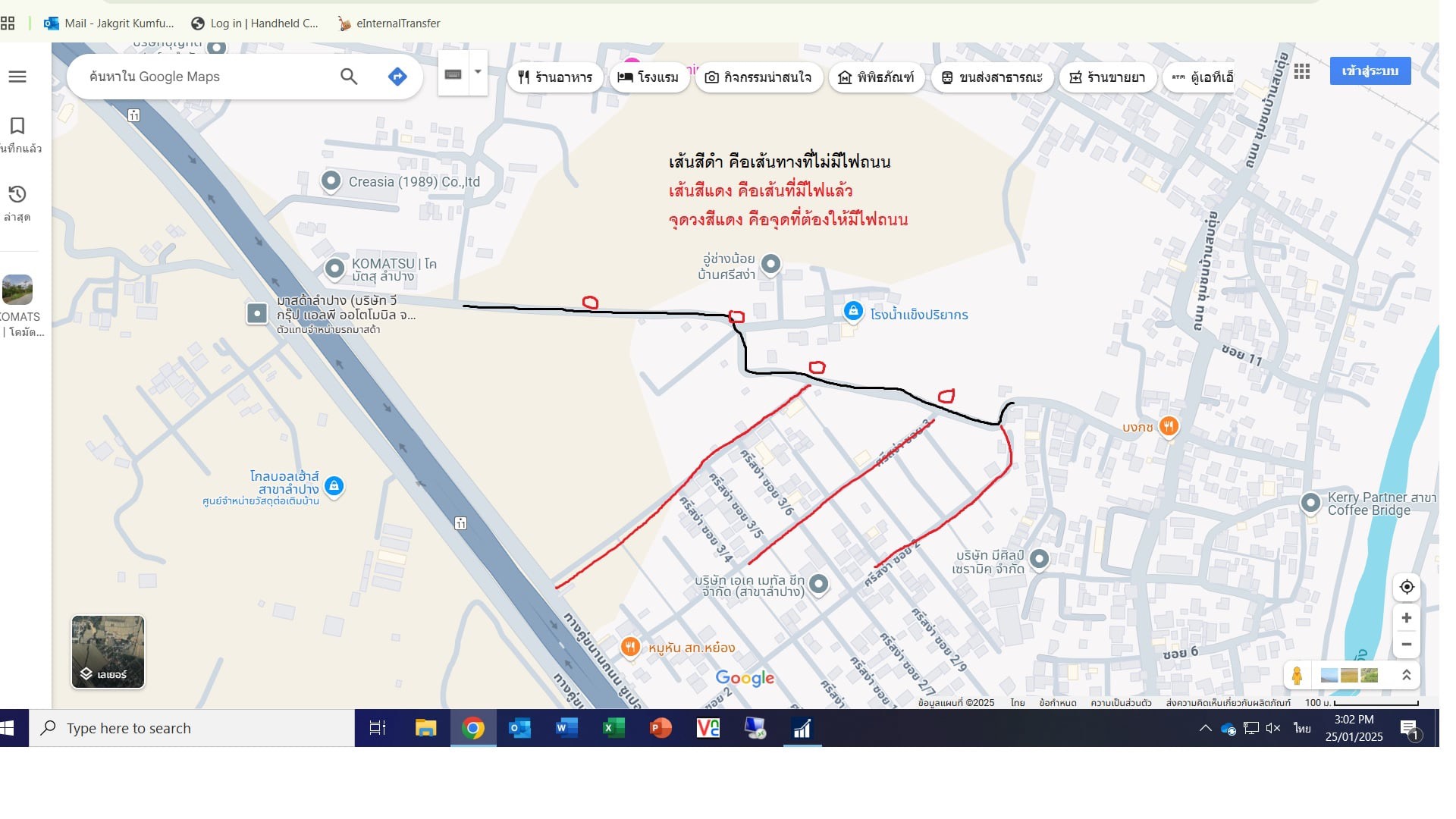Show hidden system tray icons
This screenshot has height=819, width=1456.
coord(1205,729)
